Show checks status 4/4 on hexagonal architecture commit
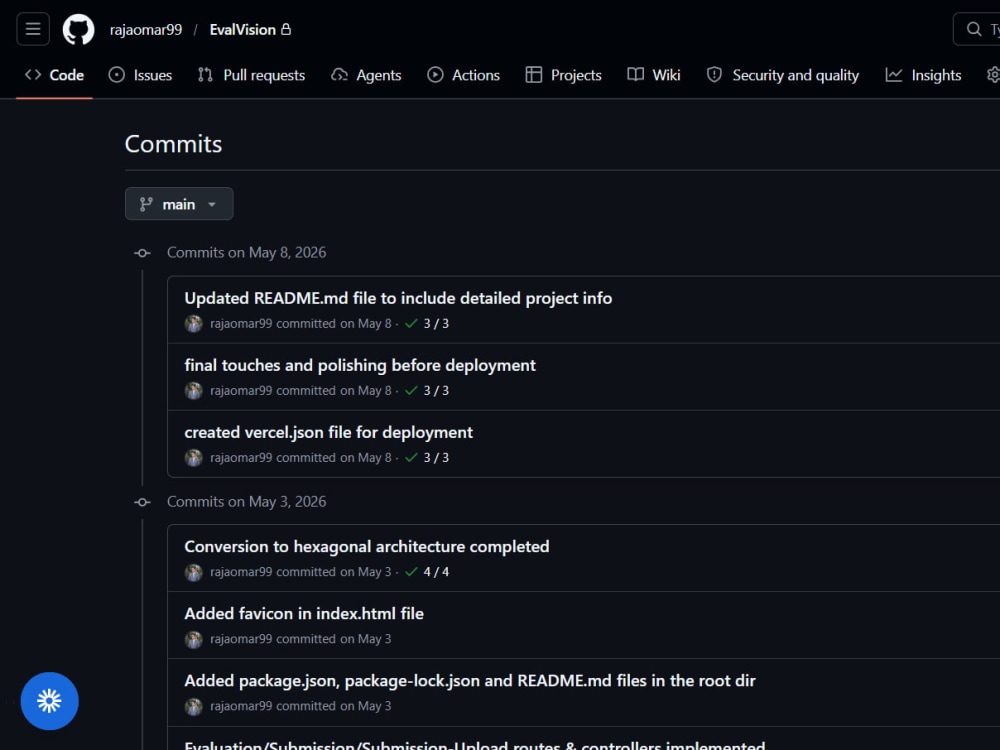The height and width of the screenshot is (750, 1000). click(x=427, y=571)
